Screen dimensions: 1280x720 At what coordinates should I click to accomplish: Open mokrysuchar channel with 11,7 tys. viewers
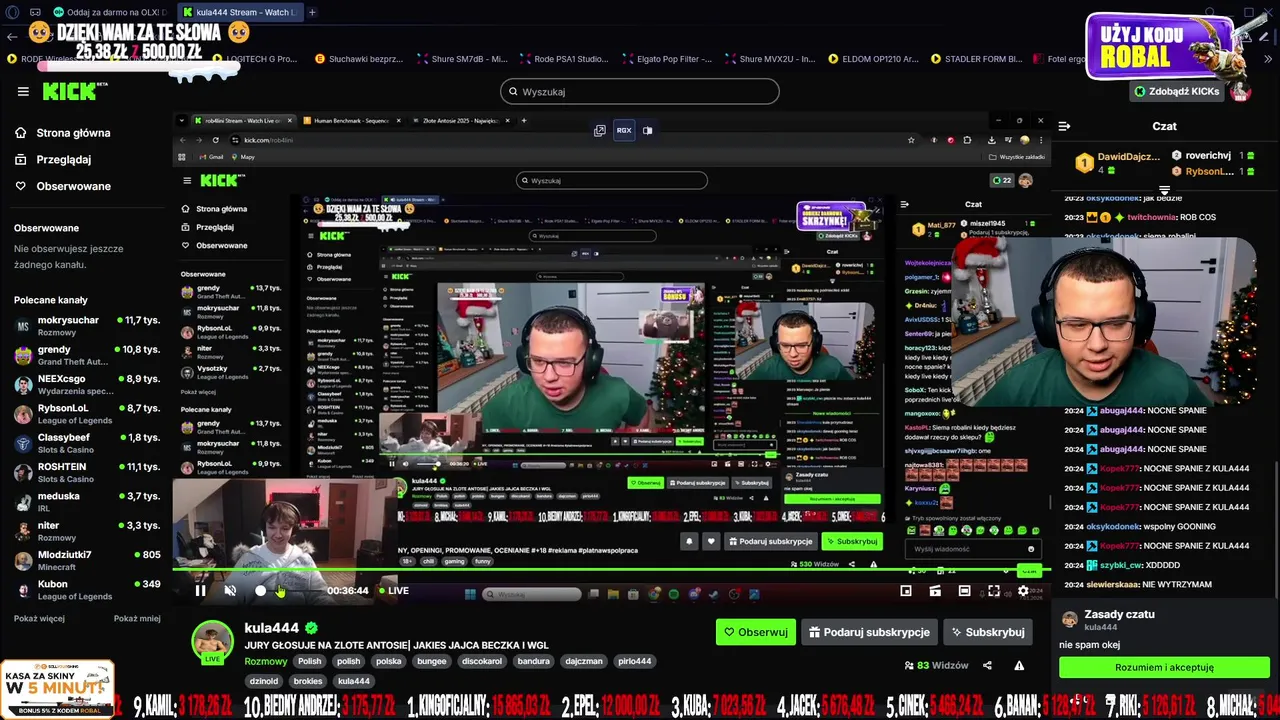86,326
